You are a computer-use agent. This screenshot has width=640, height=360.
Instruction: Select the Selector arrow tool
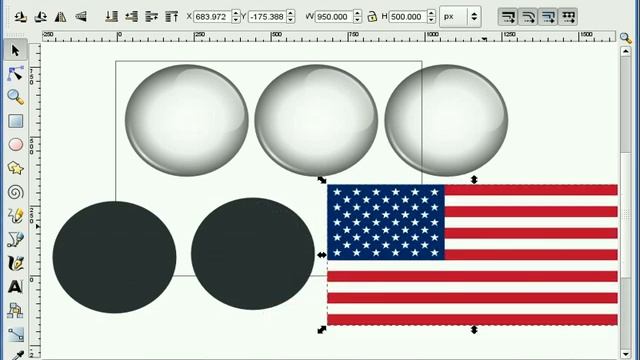pyautogui.click(x=16, y=50)
